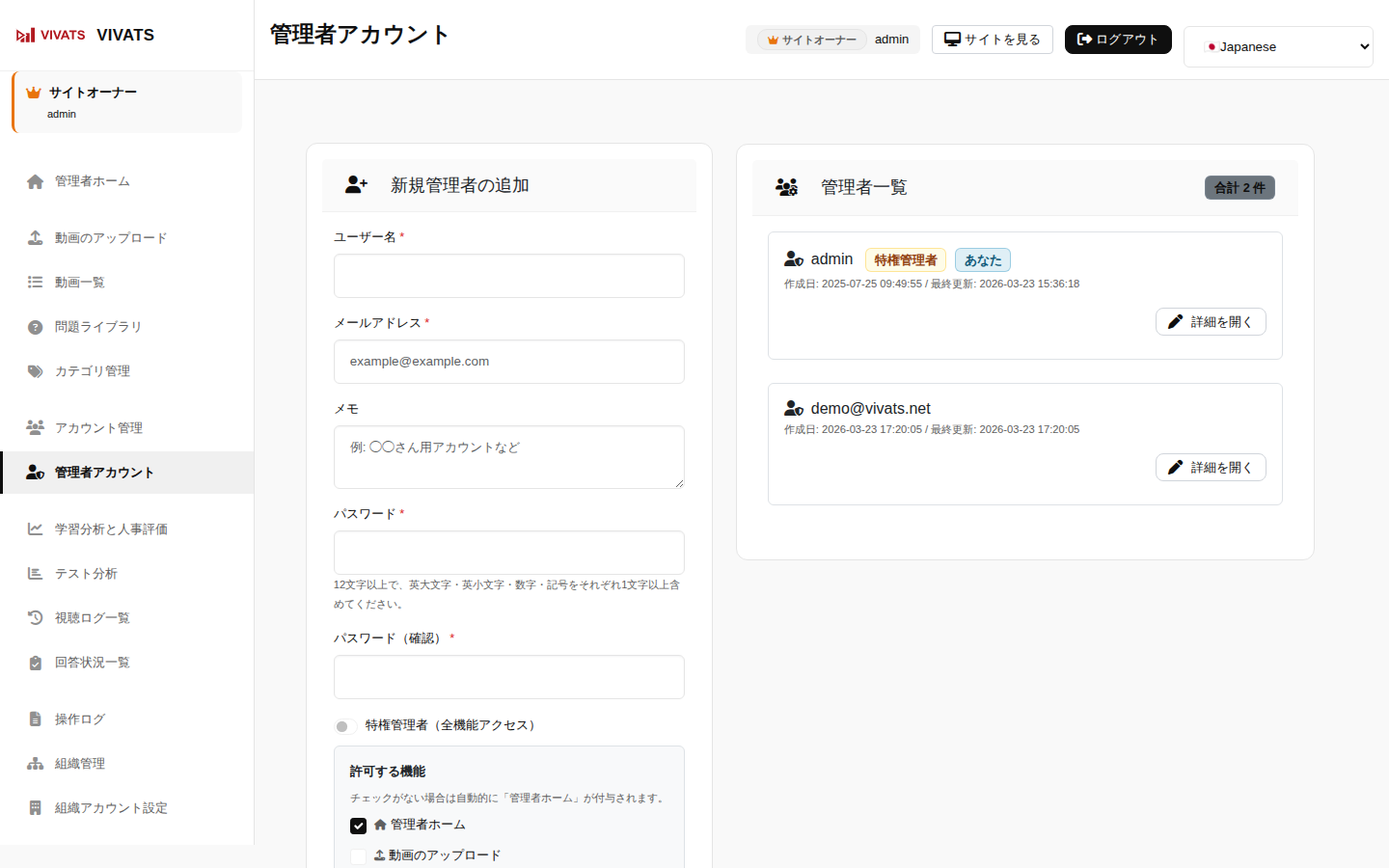The width and height of the screenshot is (1389, 868).
Task: Click the users icon for アカウント管理
Action: coord(36,427)
